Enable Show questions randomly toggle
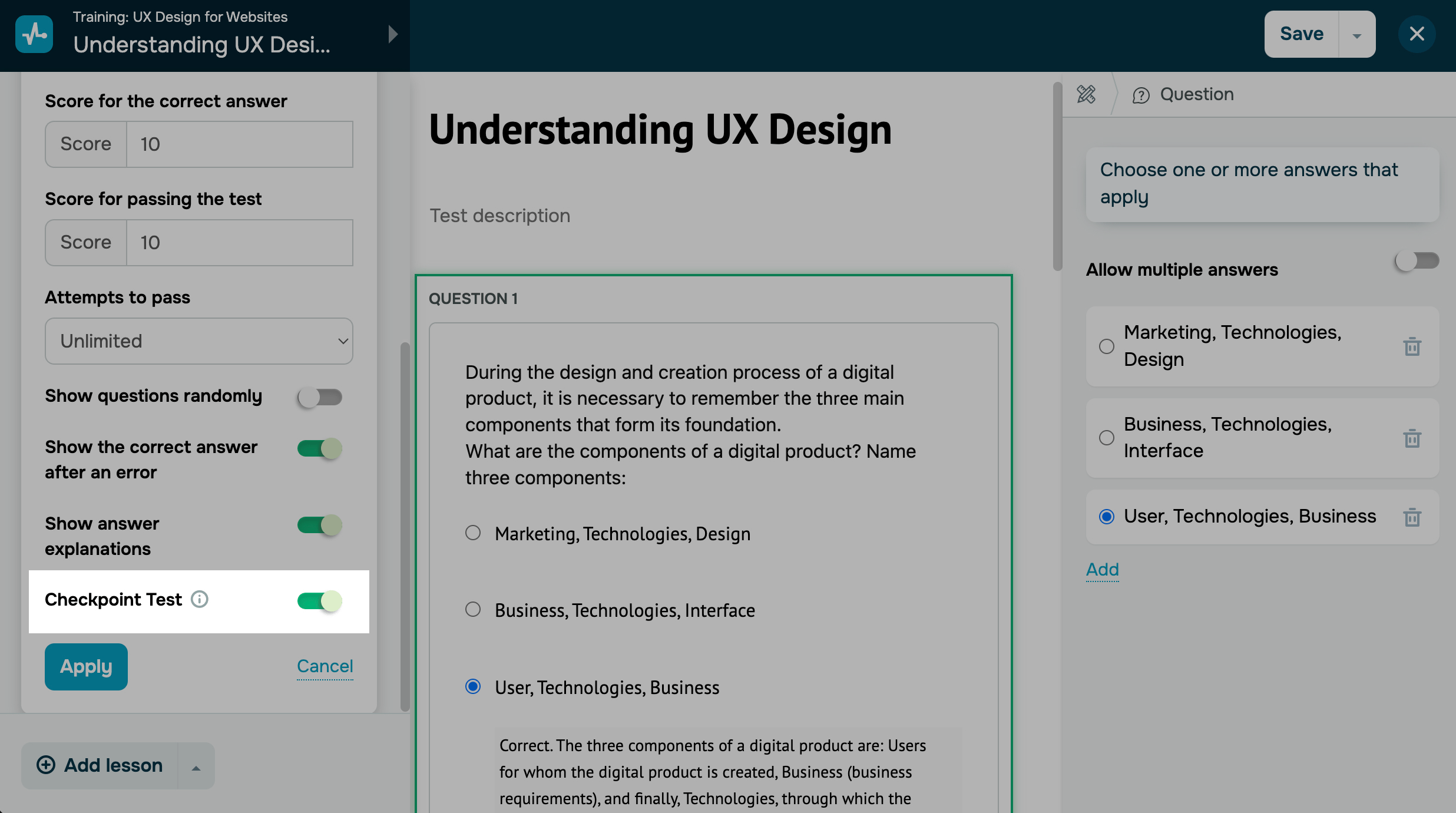This screenshot has width=1456, height=813. pos(320,397)
